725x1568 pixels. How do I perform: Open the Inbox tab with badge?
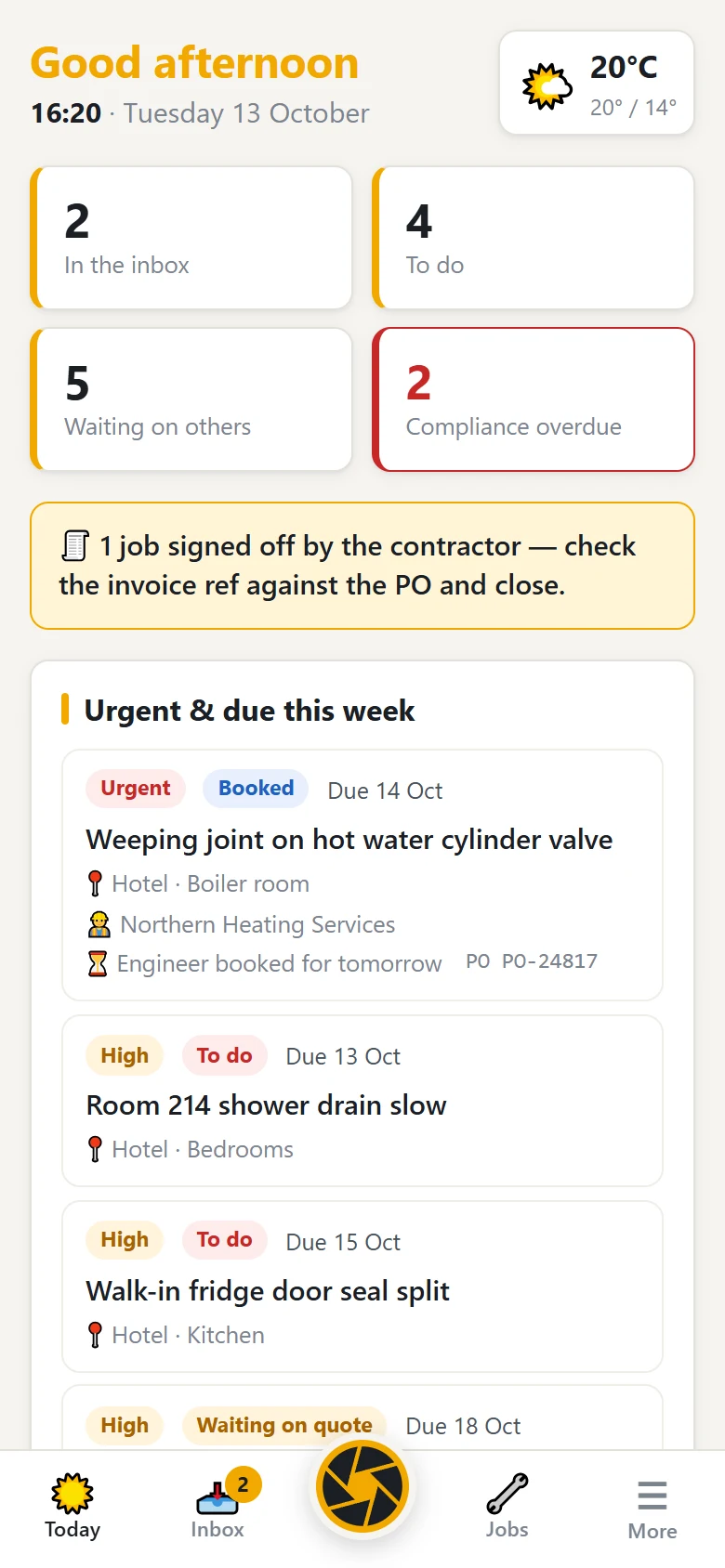coord(217,1505)
